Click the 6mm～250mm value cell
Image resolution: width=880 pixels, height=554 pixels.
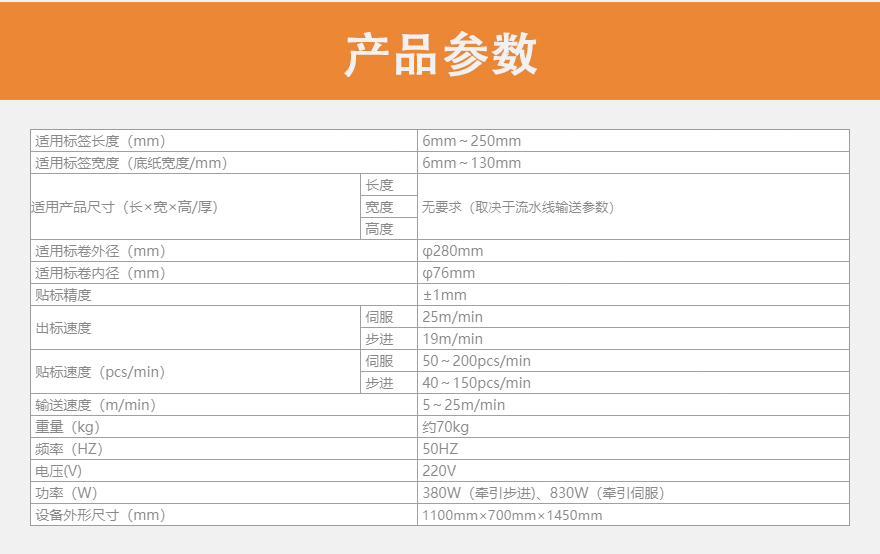coord(472,141)
